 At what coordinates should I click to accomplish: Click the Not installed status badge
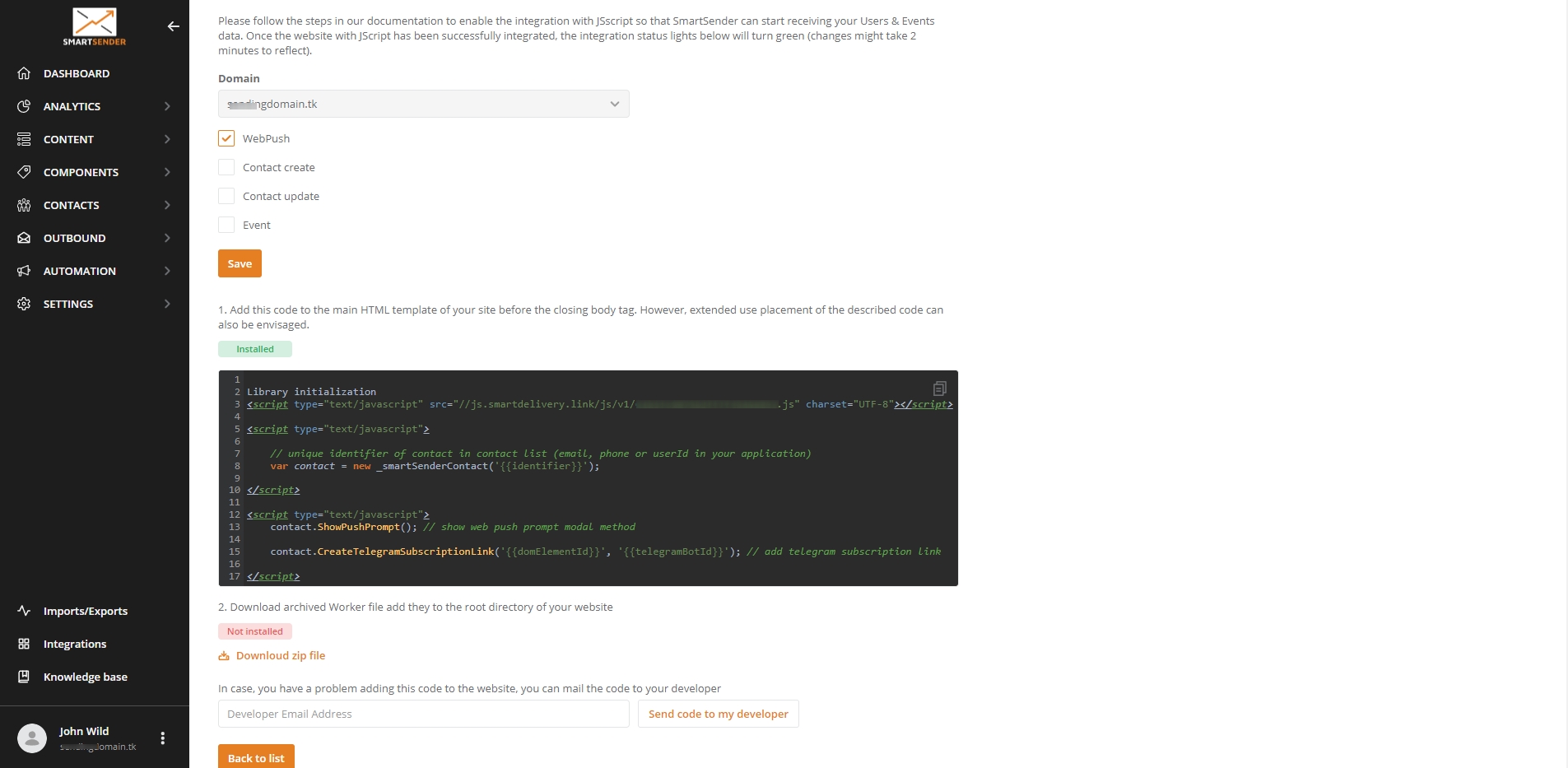point(255,631)
